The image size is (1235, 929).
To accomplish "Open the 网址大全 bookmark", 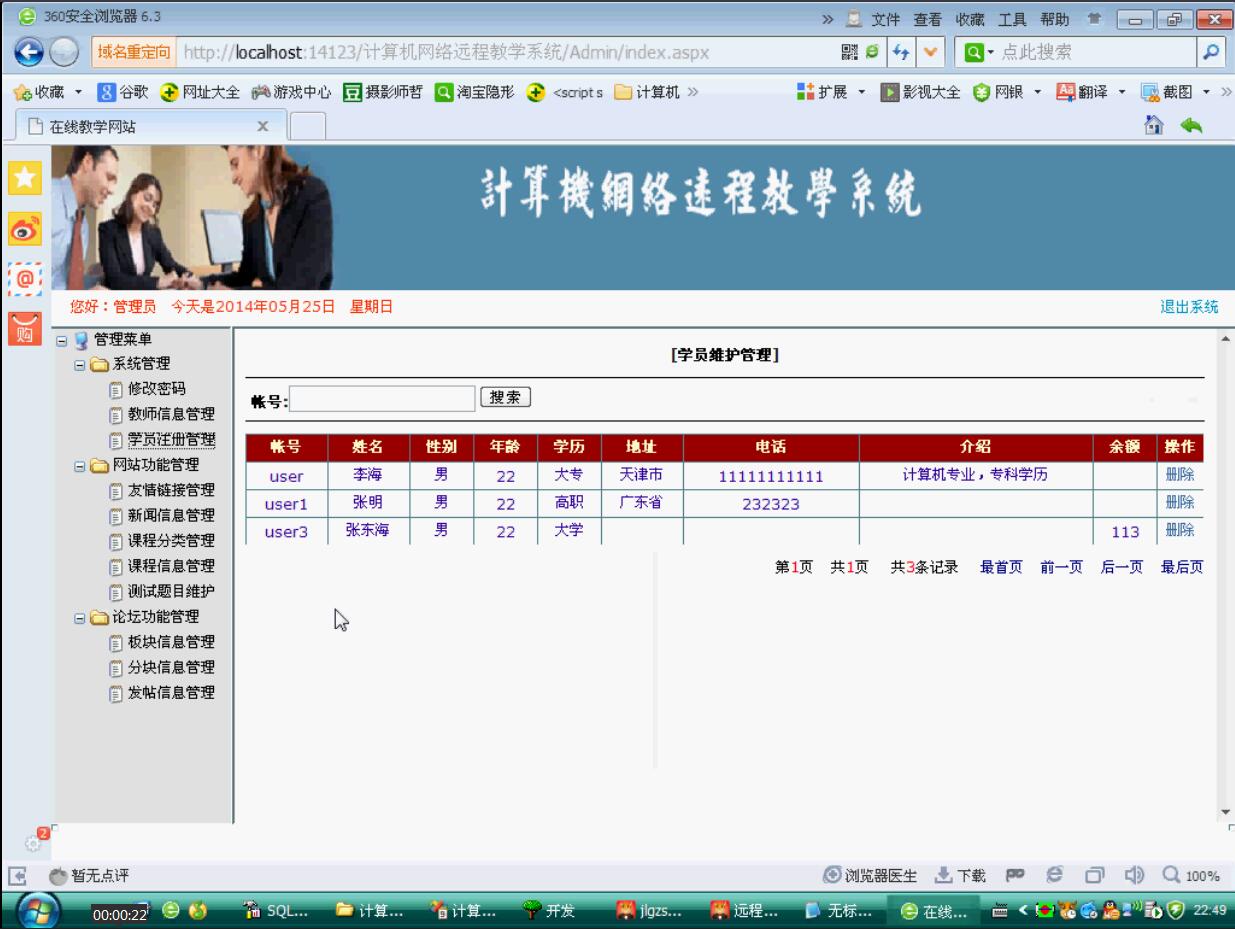I will [200, 92].
